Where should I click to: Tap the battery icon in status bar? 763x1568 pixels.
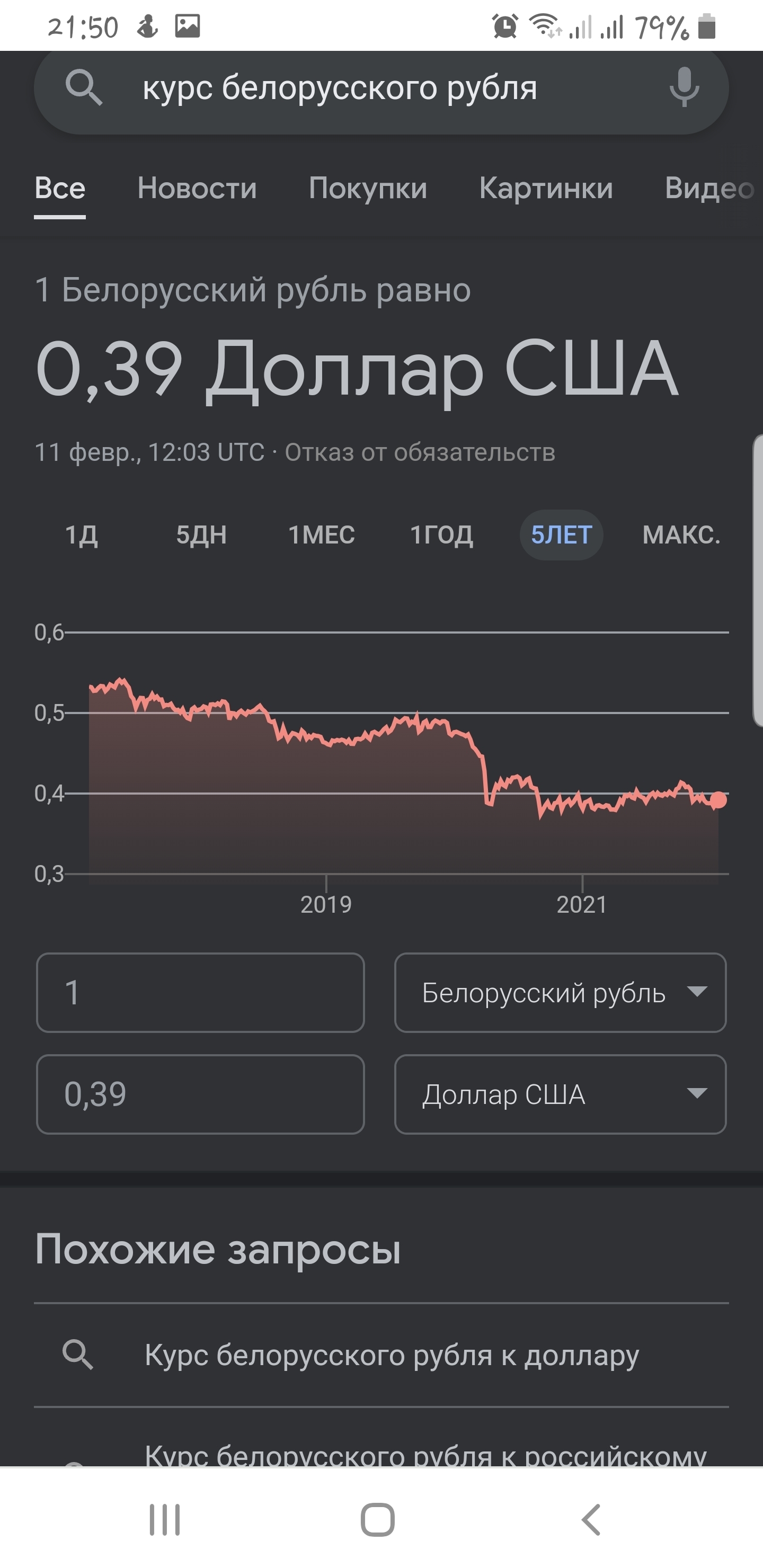coord(706,27)
